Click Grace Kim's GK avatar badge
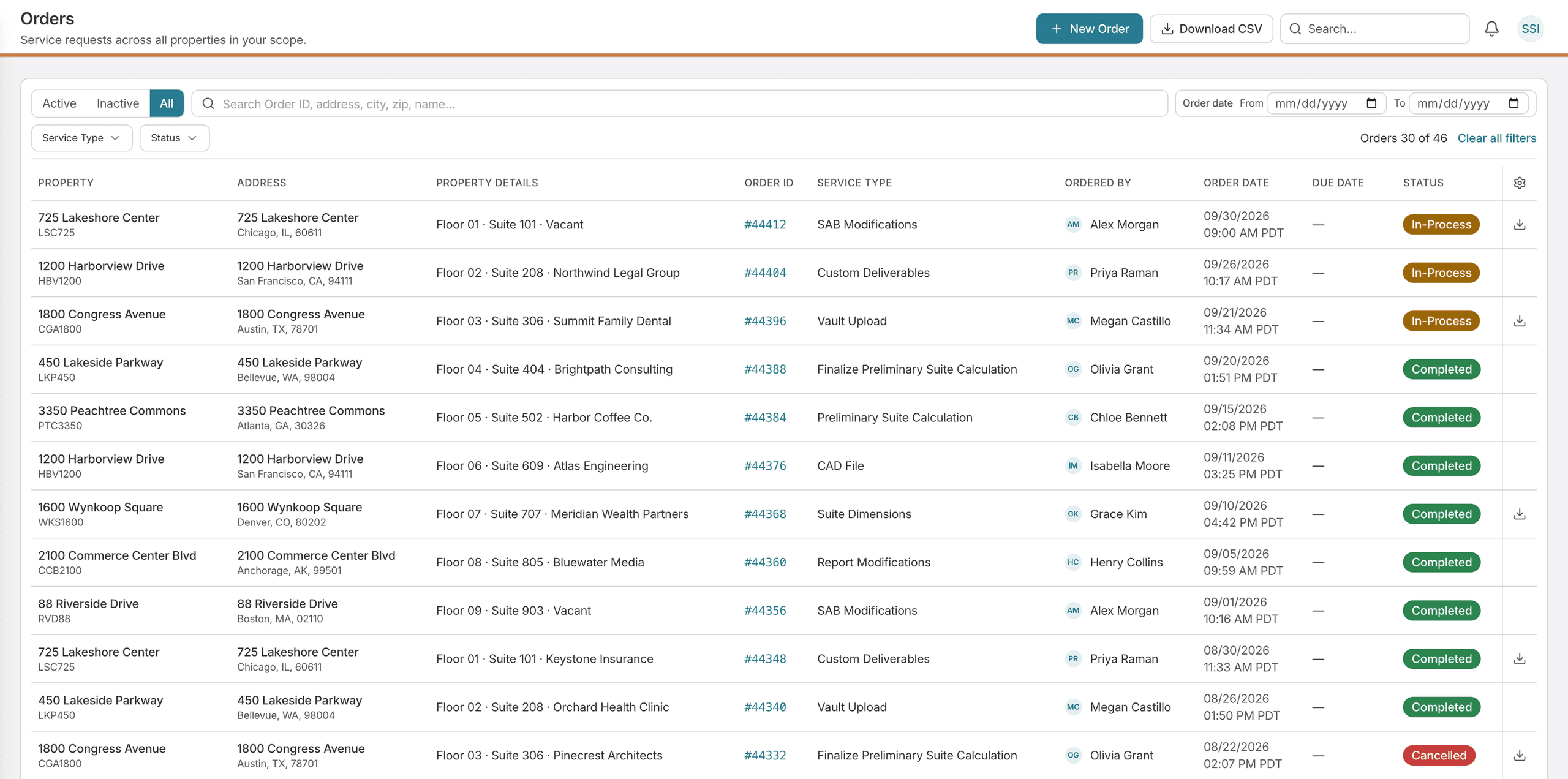The height and width of the screenshot is (779, 1568). [x=1073, y=514]
